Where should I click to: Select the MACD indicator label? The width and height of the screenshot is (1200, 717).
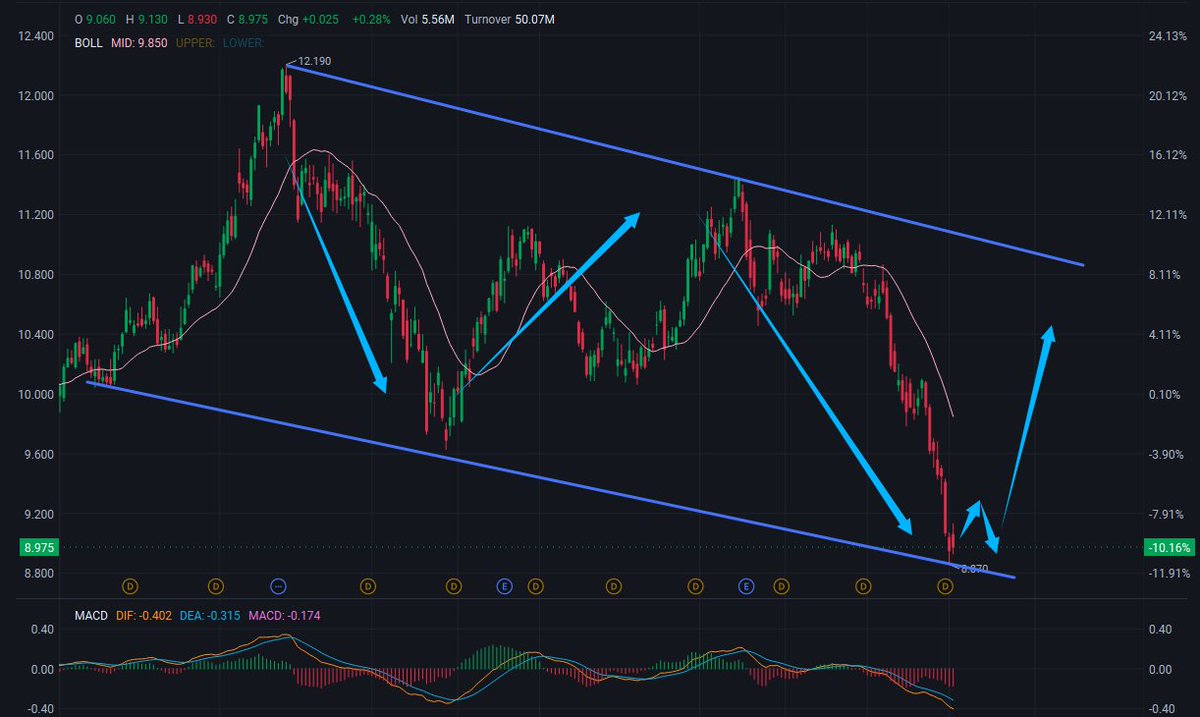(x=91, y=615)
